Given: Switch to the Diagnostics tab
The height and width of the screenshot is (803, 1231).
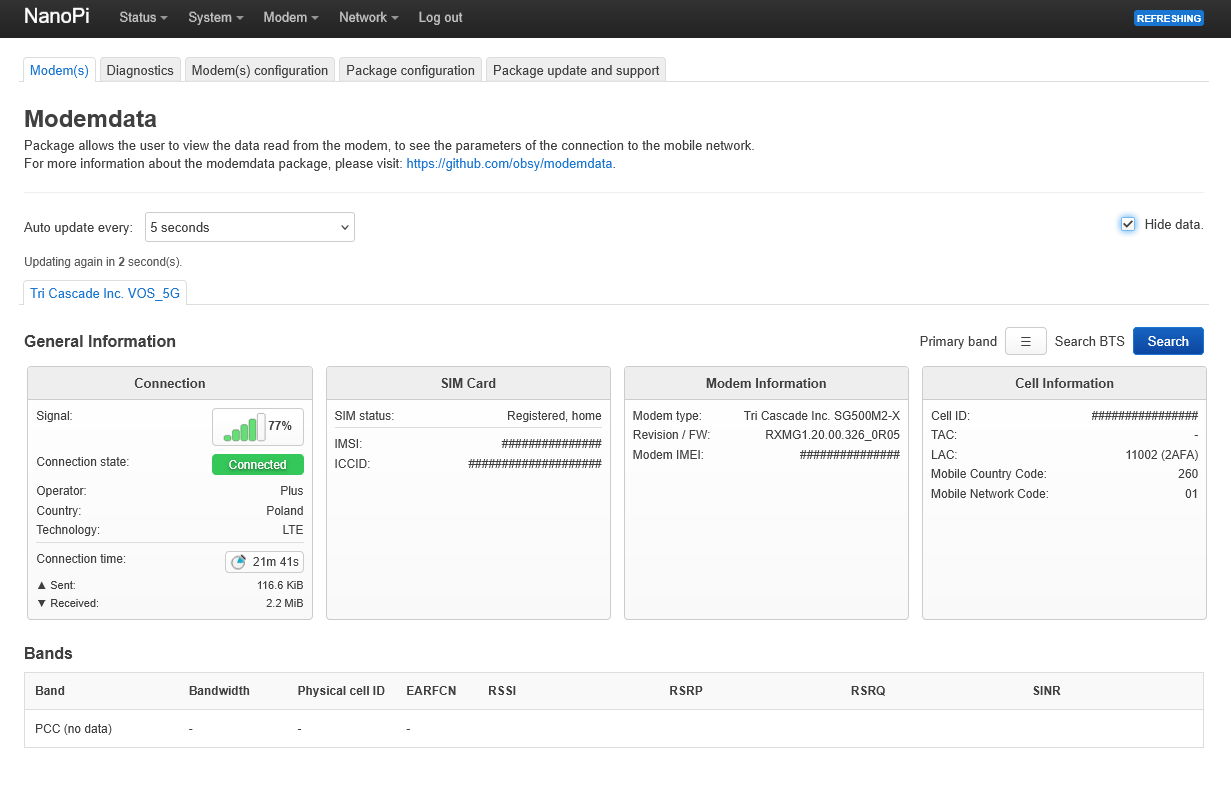Looking at the screenshot, I should tap(140, 70).
